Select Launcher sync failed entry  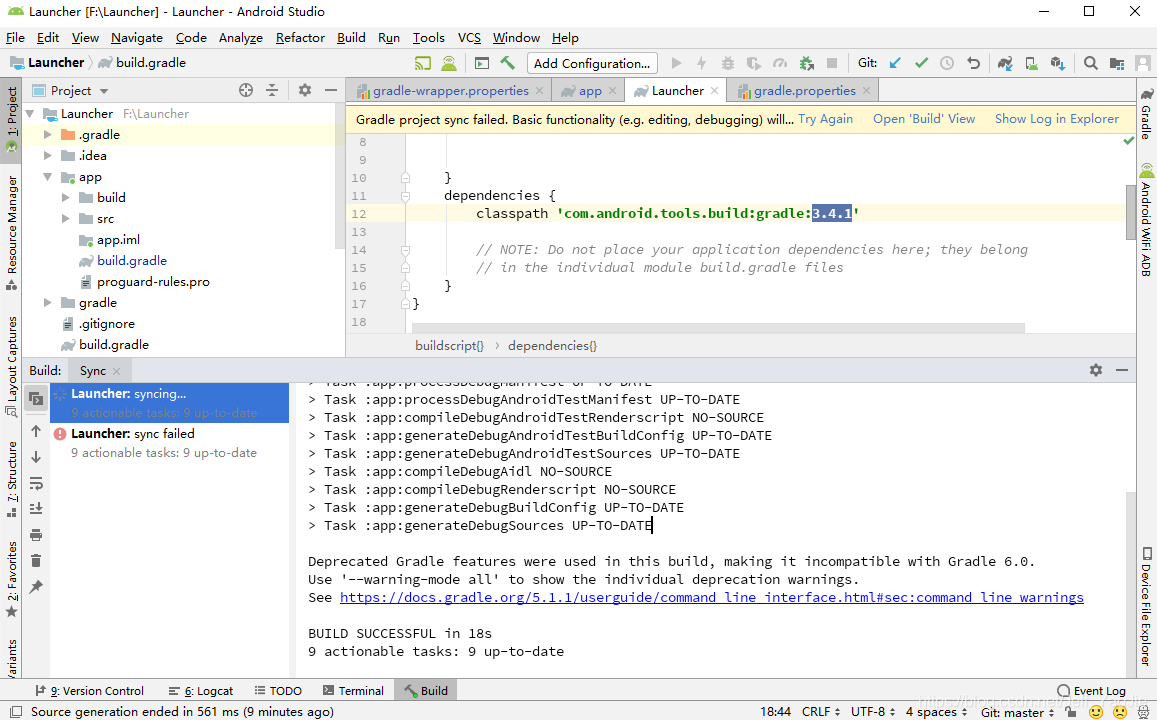(170, 443)
